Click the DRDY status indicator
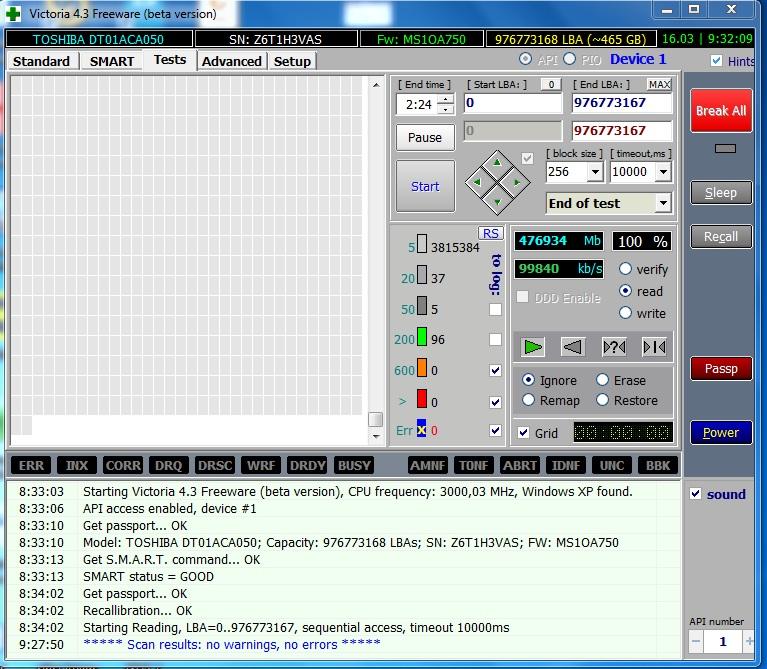The image size is (767, 669). (307, 465)
